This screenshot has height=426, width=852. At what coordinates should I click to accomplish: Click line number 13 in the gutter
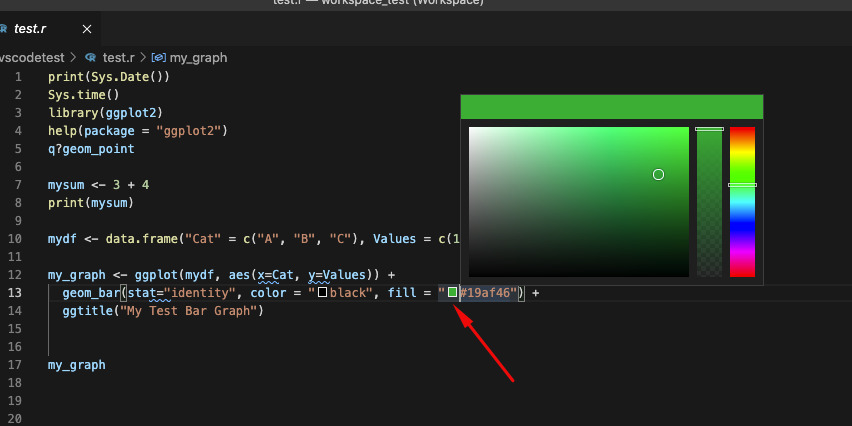15,292
